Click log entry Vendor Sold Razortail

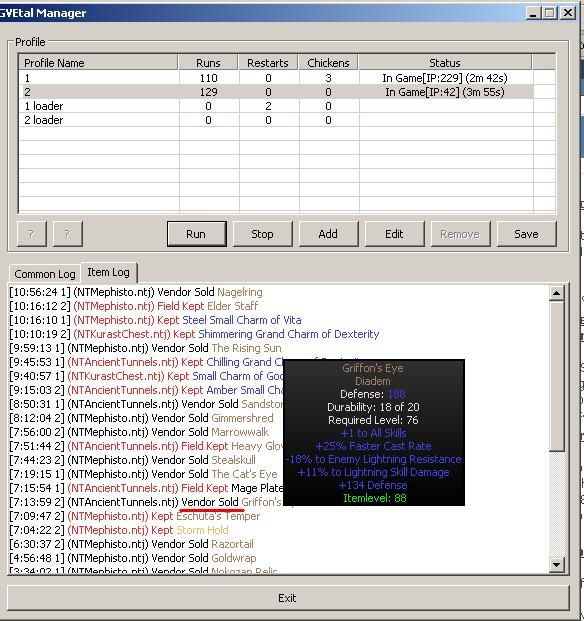click(132, 544)
